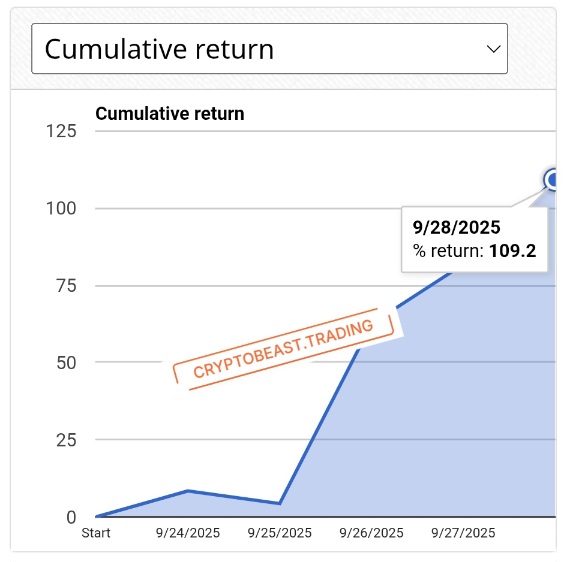564x562 pixels.
Task: Click the line peak at 9/24/2025
Action: [188, 491]
